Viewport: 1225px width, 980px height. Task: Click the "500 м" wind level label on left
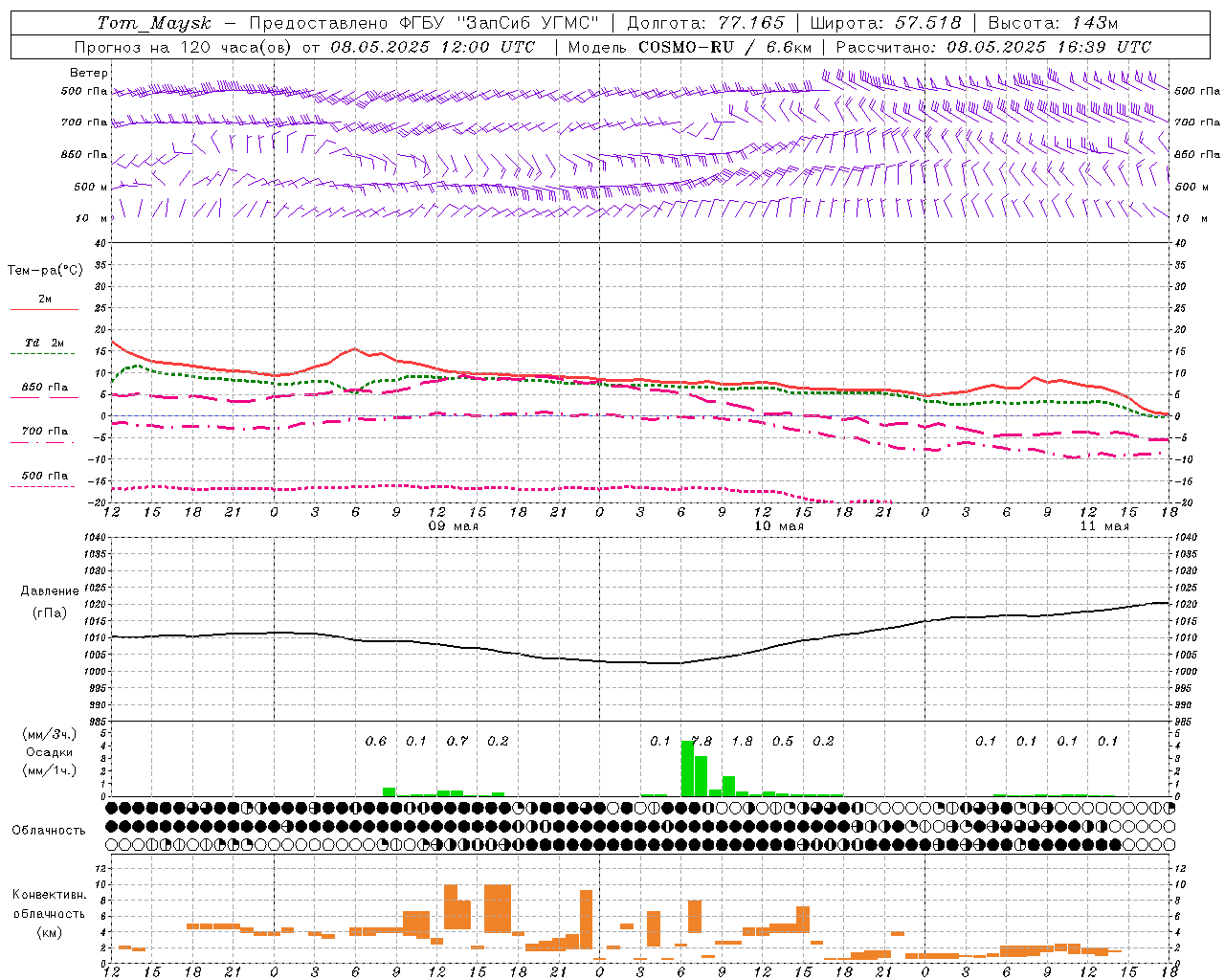point(91,187)
